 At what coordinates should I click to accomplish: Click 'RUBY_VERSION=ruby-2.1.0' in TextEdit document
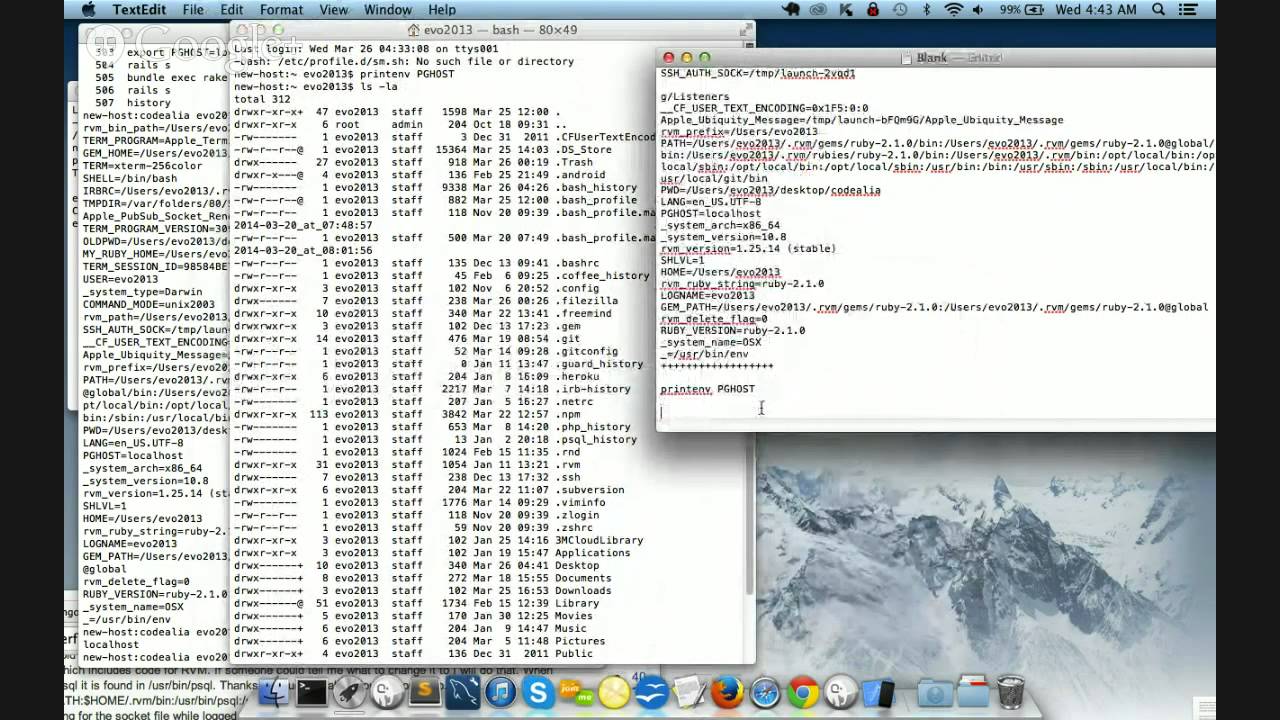(x=732, y=330)
